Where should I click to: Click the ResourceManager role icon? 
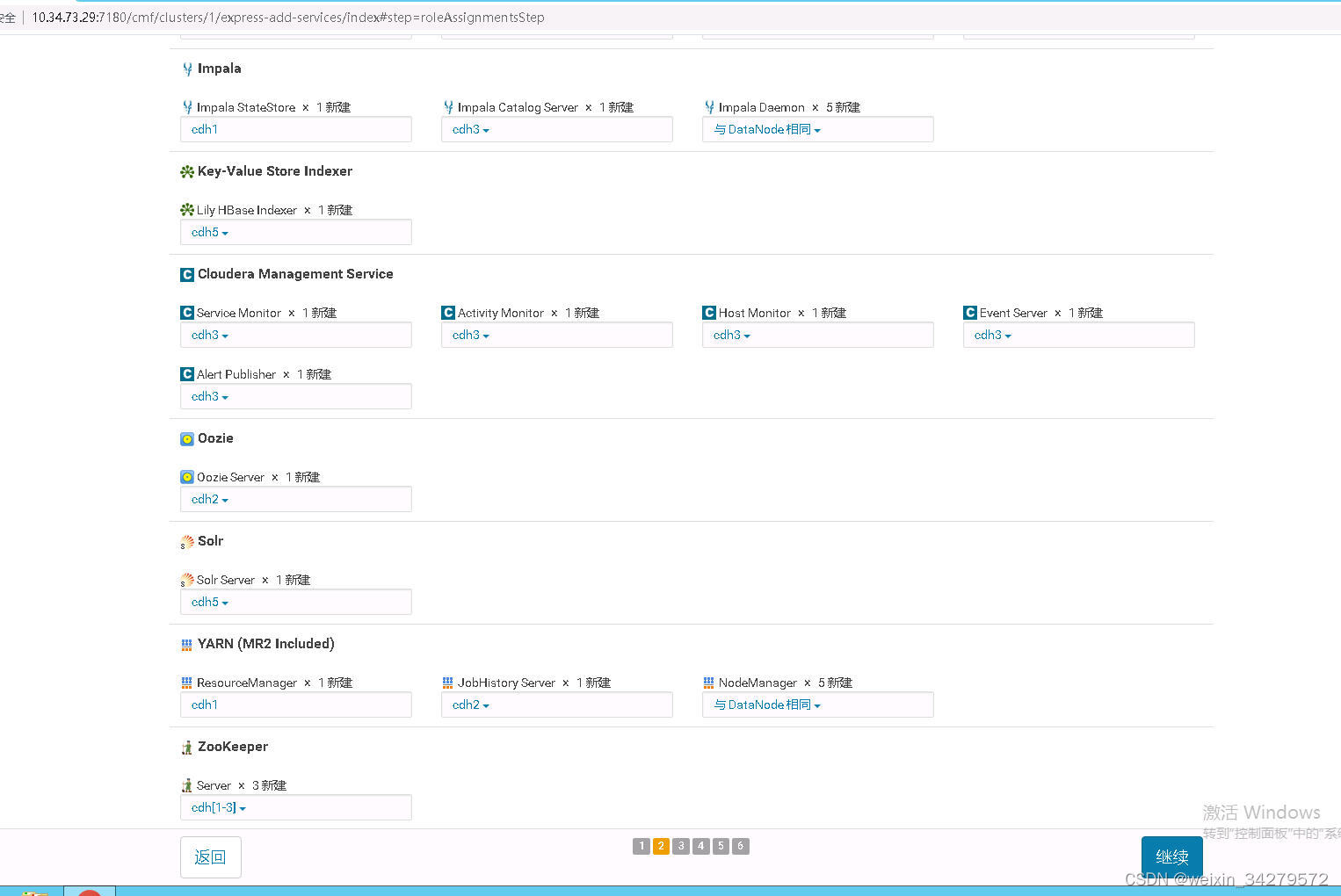click(x=187, y=683)
